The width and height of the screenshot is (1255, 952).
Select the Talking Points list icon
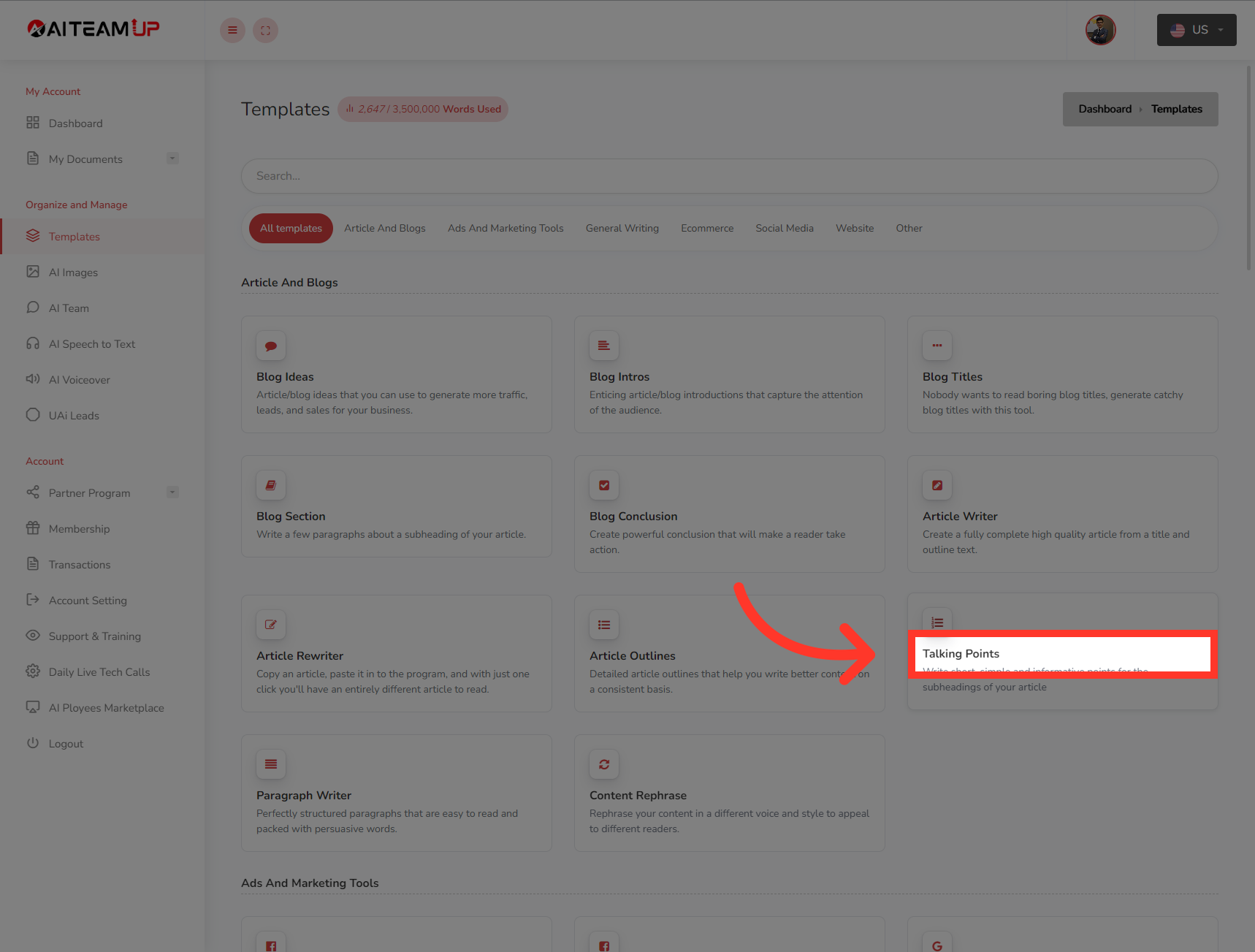(x=937, y=622)
